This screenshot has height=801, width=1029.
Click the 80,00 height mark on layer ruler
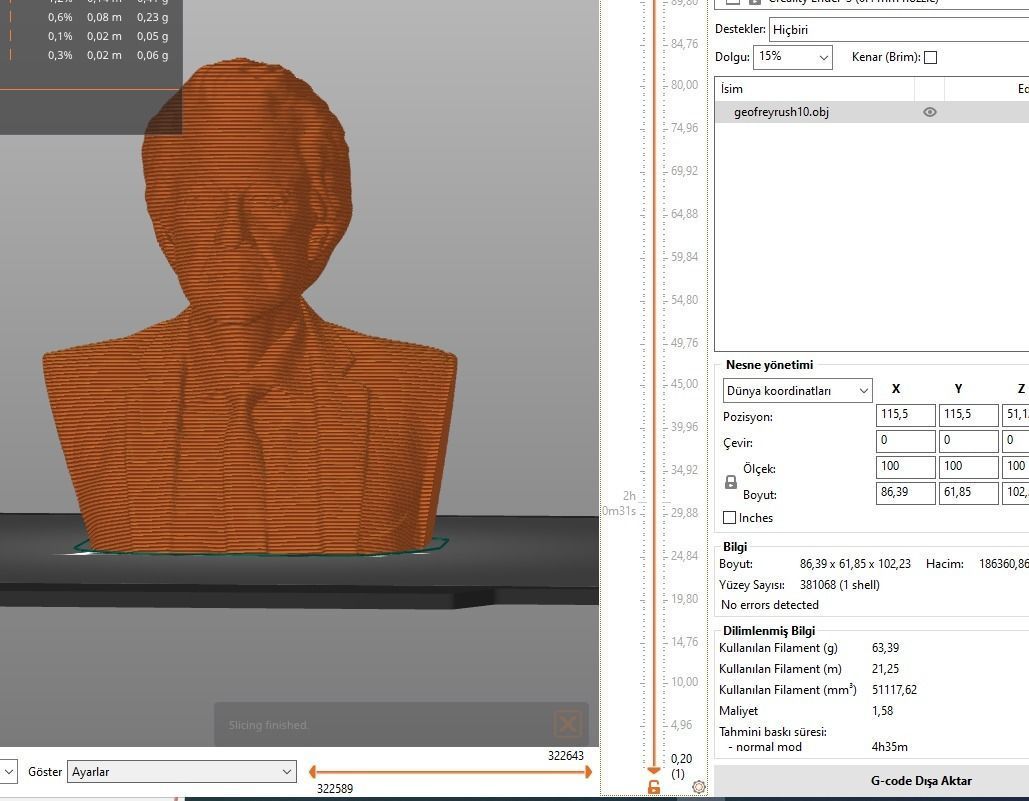pyautogui.click(x=684, y=85)
